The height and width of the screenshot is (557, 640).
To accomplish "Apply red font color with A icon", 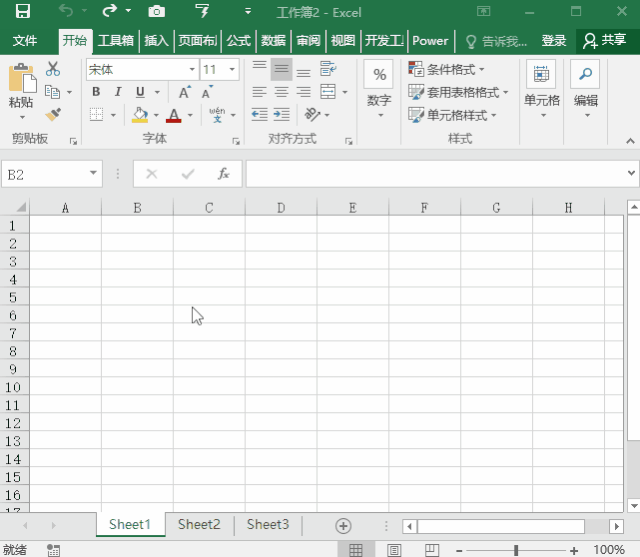I will click(x=174, y=115).
